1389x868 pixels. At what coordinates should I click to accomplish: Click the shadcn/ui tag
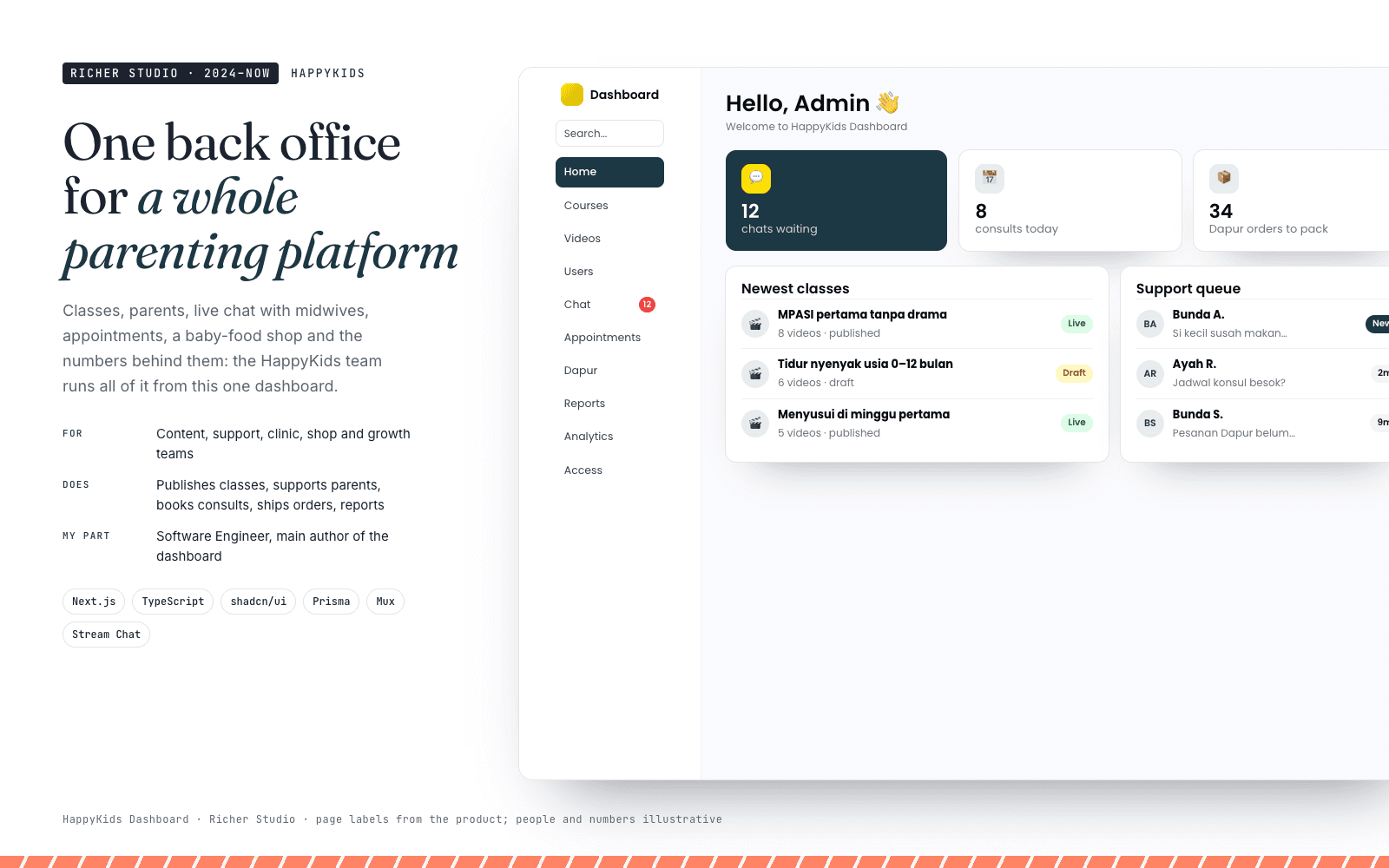pyautogui.click(x=258, y=602)
